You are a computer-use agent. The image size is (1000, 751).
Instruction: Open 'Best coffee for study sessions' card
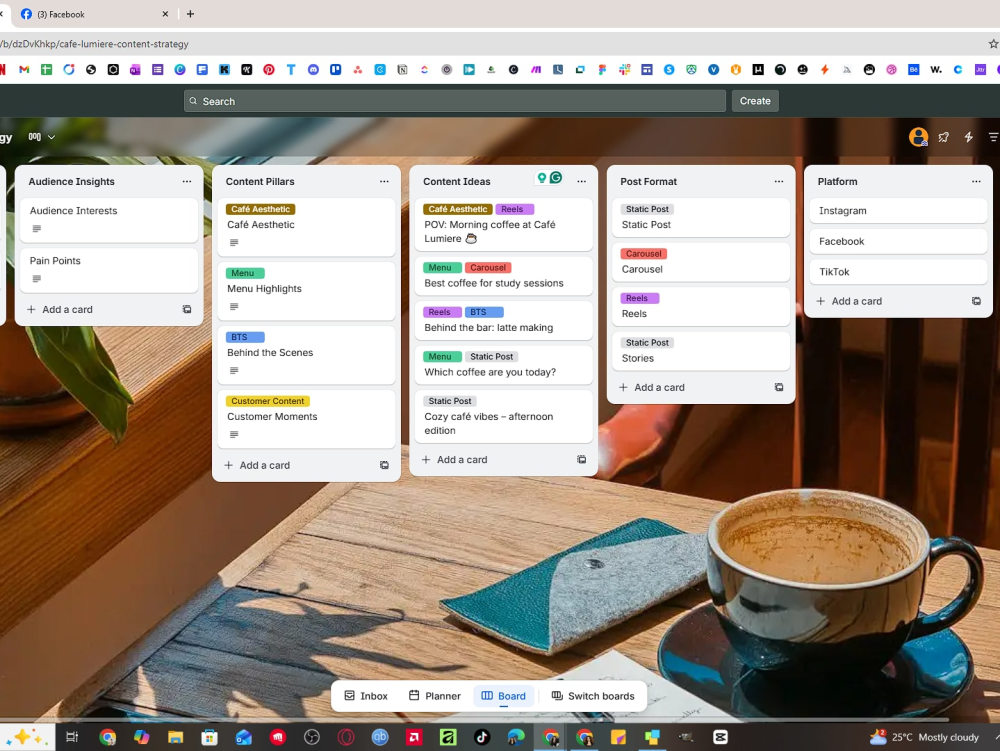click(x=503, y=276)
